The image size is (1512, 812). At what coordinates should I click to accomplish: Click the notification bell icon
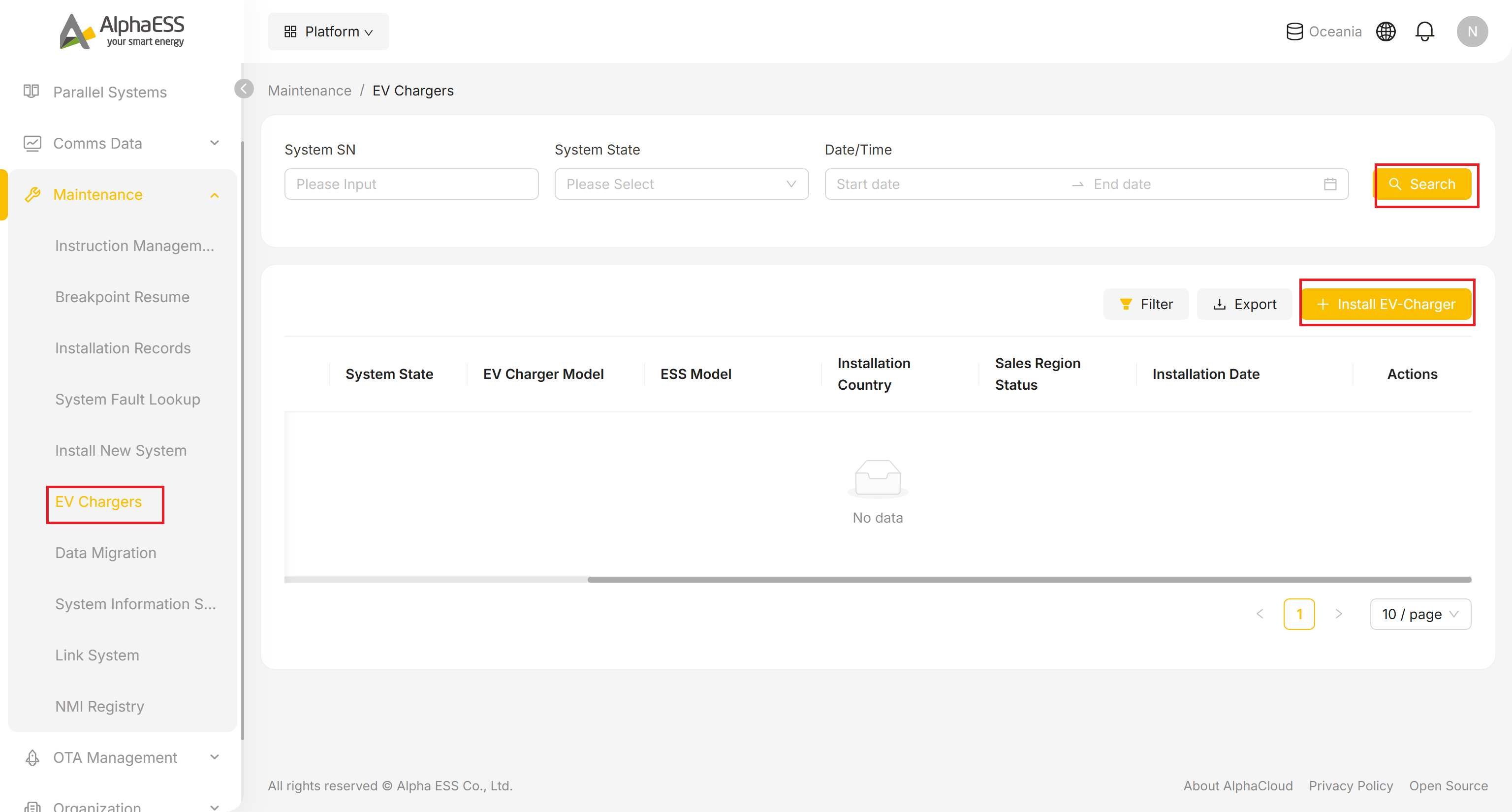(x=1424, y=31)
